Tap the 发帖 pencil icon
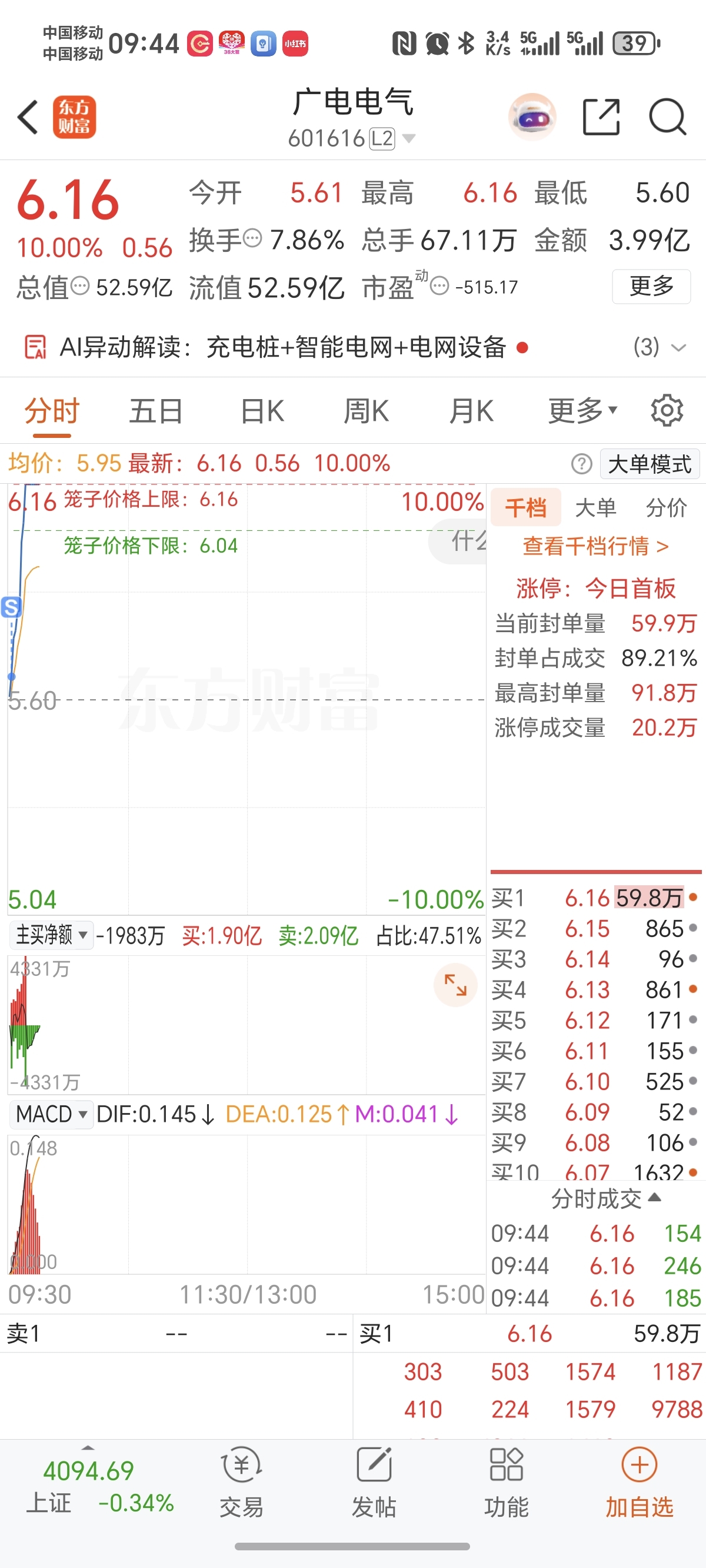Screen dimensions: 706x1568 pos(374,1465)
